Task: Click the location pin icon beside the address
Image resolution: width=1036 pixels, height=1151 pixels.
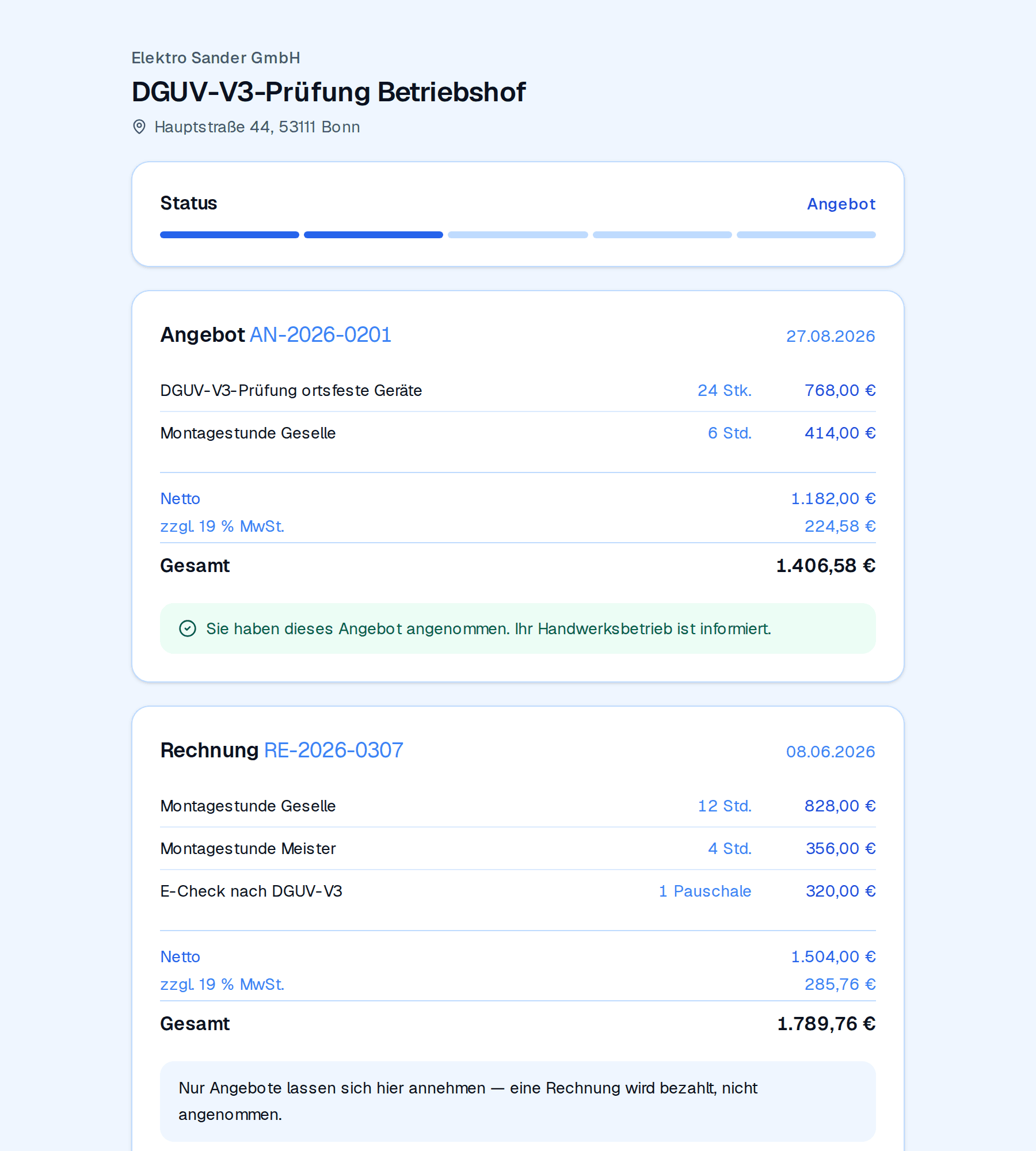Action: click(139, 127)
